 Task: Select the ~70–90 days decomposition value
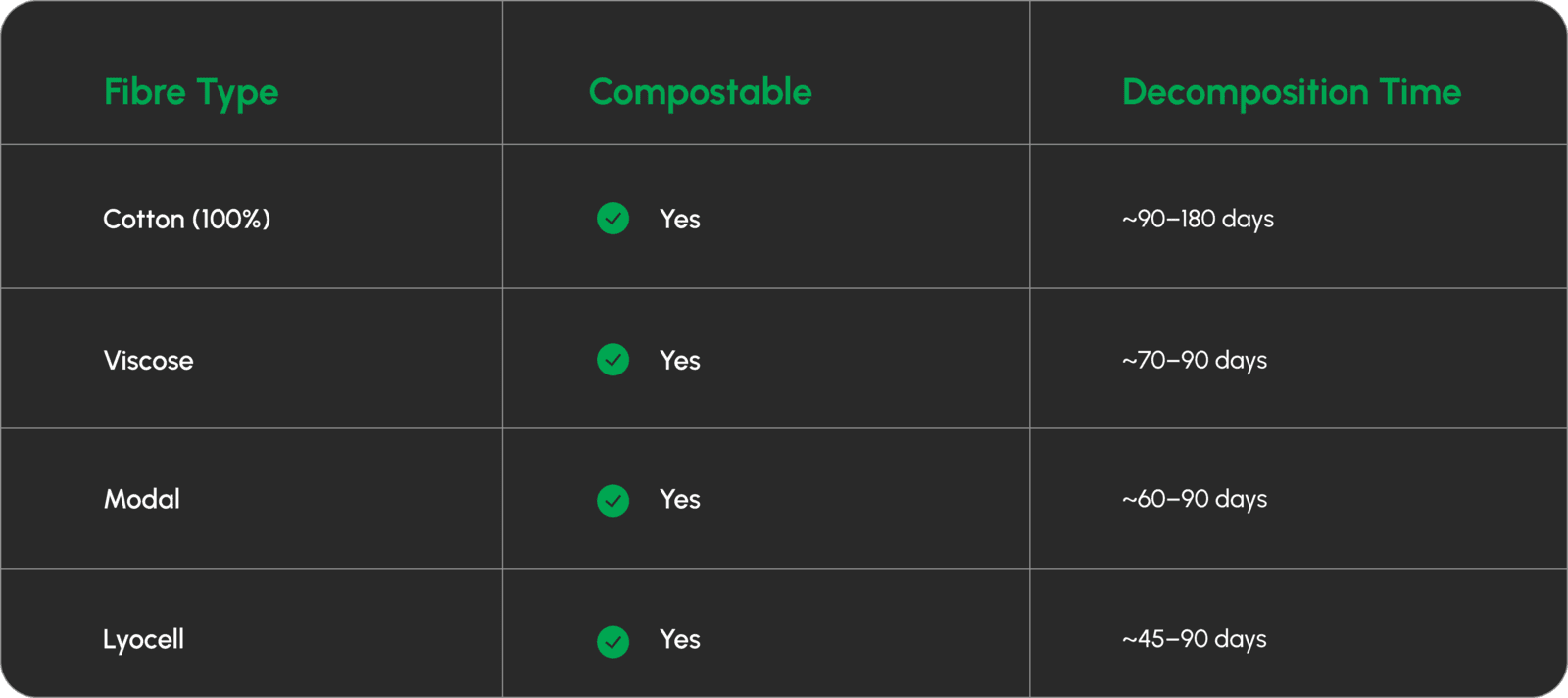[1195, 361]
